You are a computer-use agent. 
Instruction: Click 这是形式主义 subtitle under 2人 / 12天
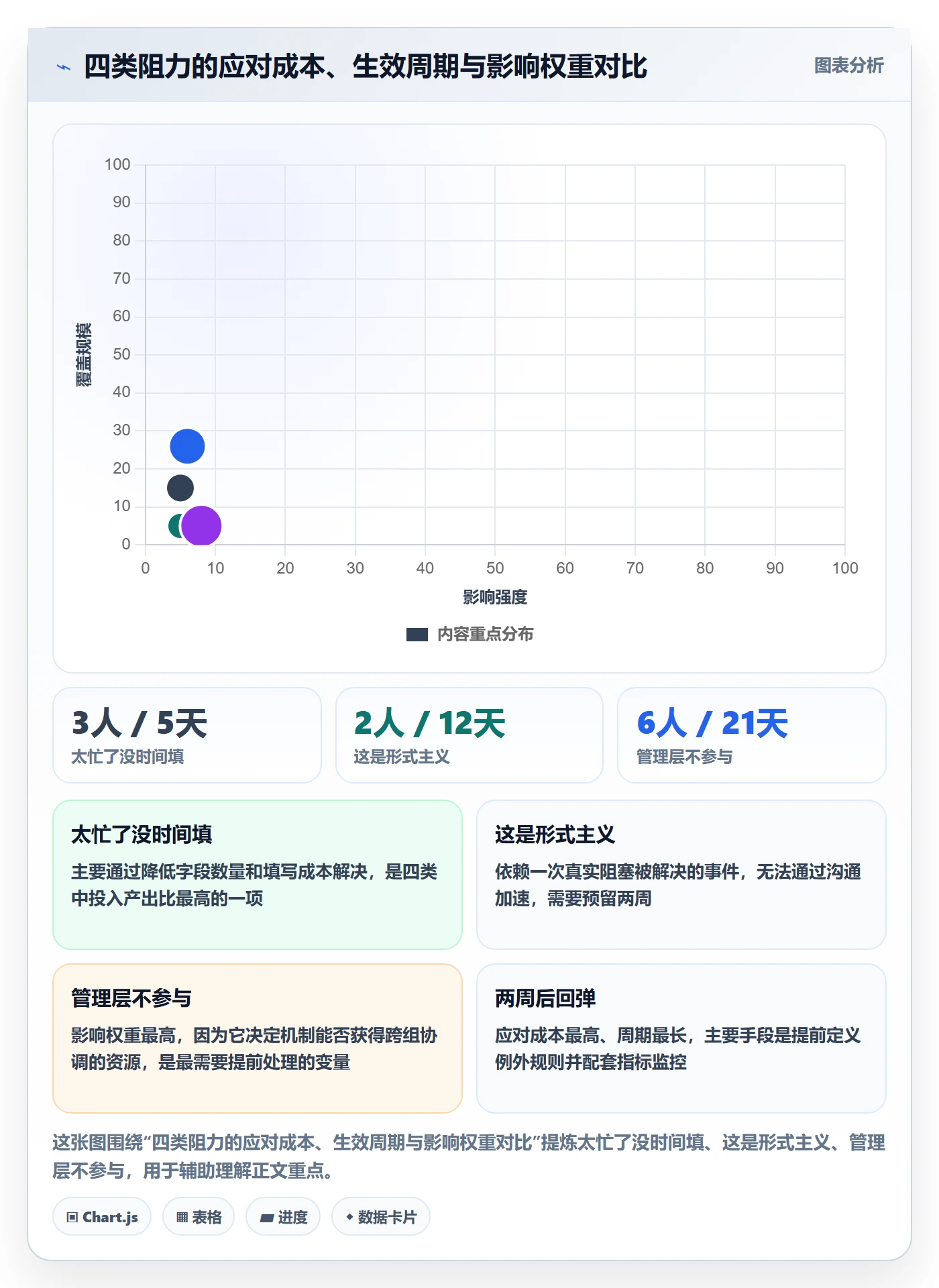(402, 757)
